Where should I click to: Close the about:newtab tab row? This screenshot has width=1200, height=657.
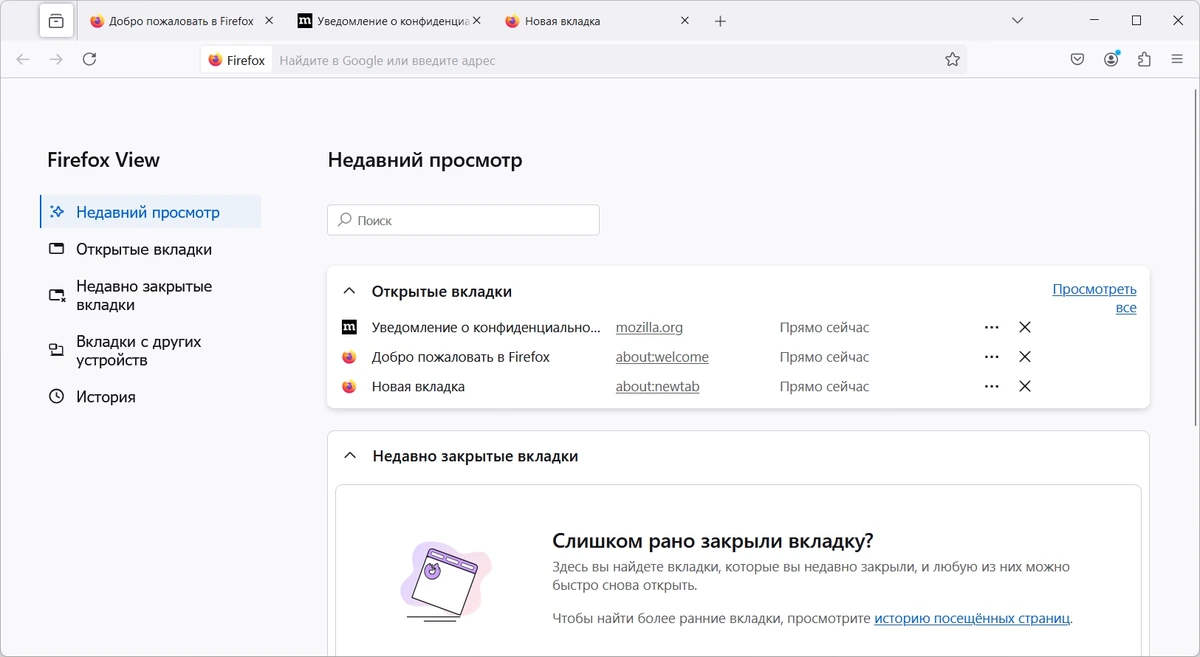[x=1025, y=386]
